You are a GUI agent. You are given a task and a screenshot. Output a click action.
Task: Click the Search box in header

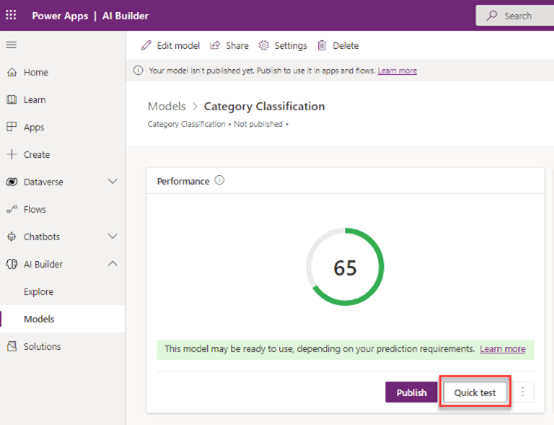[x=515, y=16]
